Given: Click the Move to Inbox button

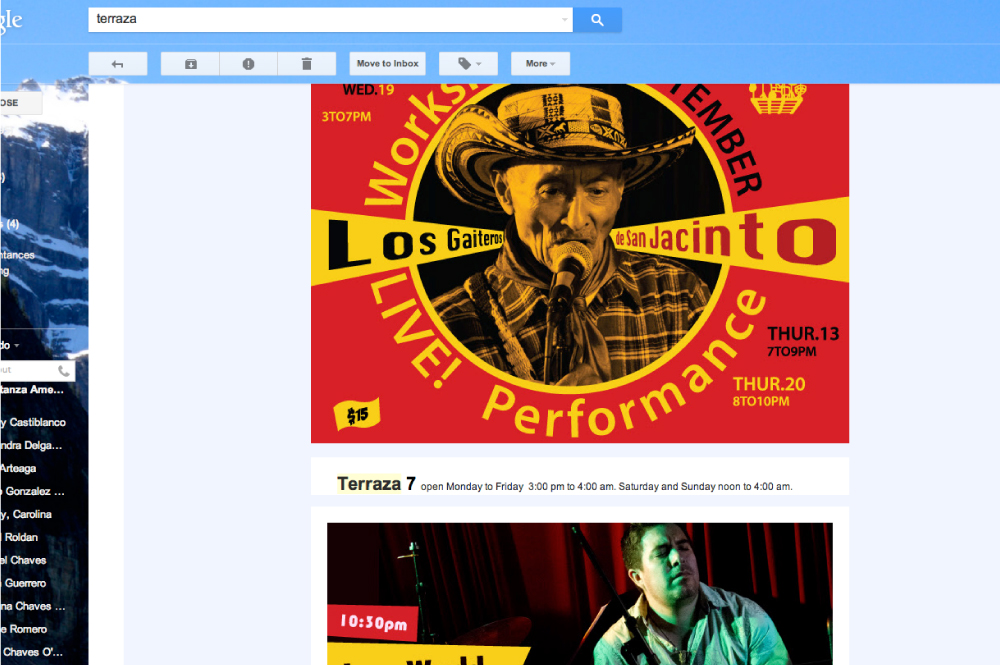Looking at the screenshot, I should pos(387,64).
